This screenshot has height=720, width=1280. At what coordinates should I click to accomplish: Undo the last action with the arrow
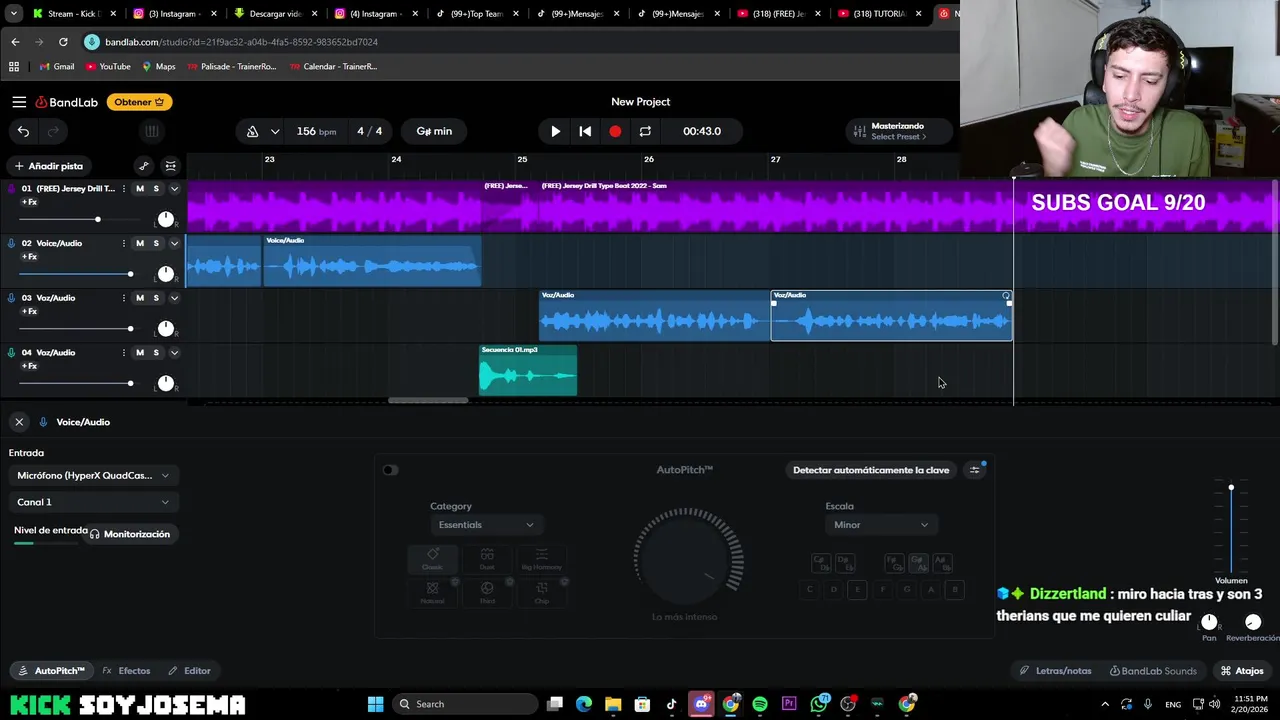(x=23, y=131)
